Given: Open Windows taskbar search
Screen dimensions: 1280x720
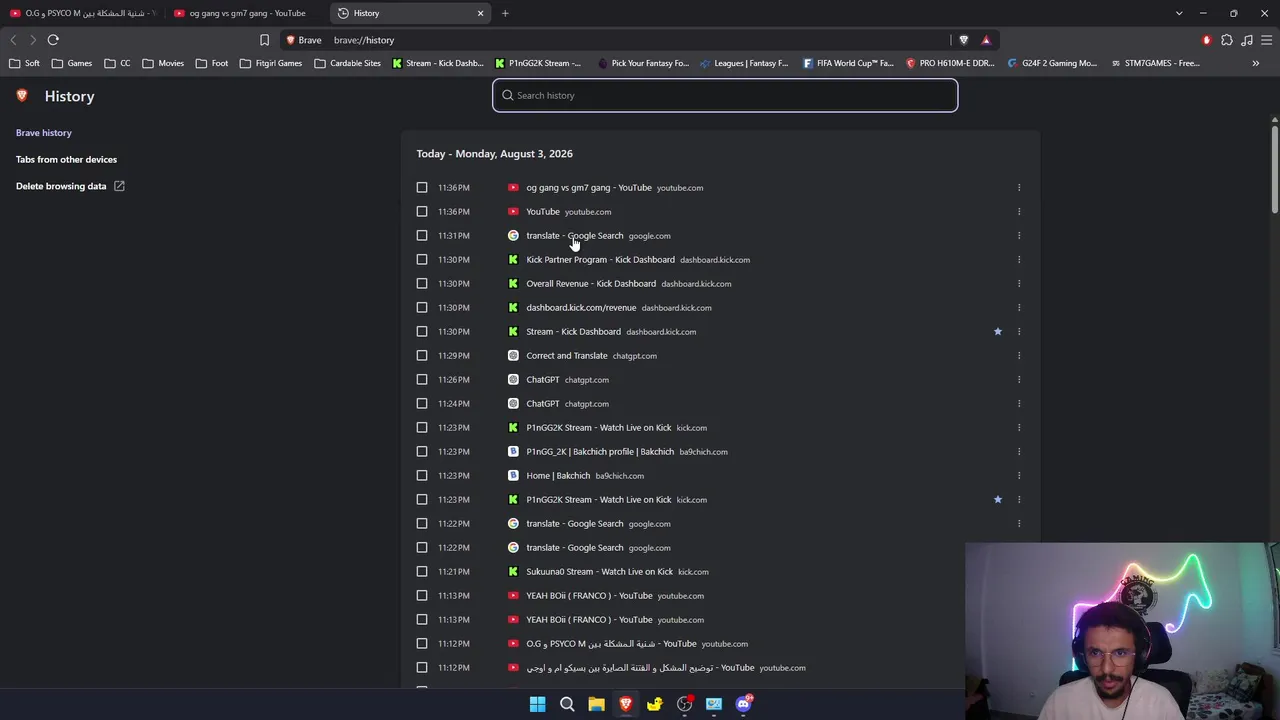Looking at the screenshot, I should pos(567,704).
